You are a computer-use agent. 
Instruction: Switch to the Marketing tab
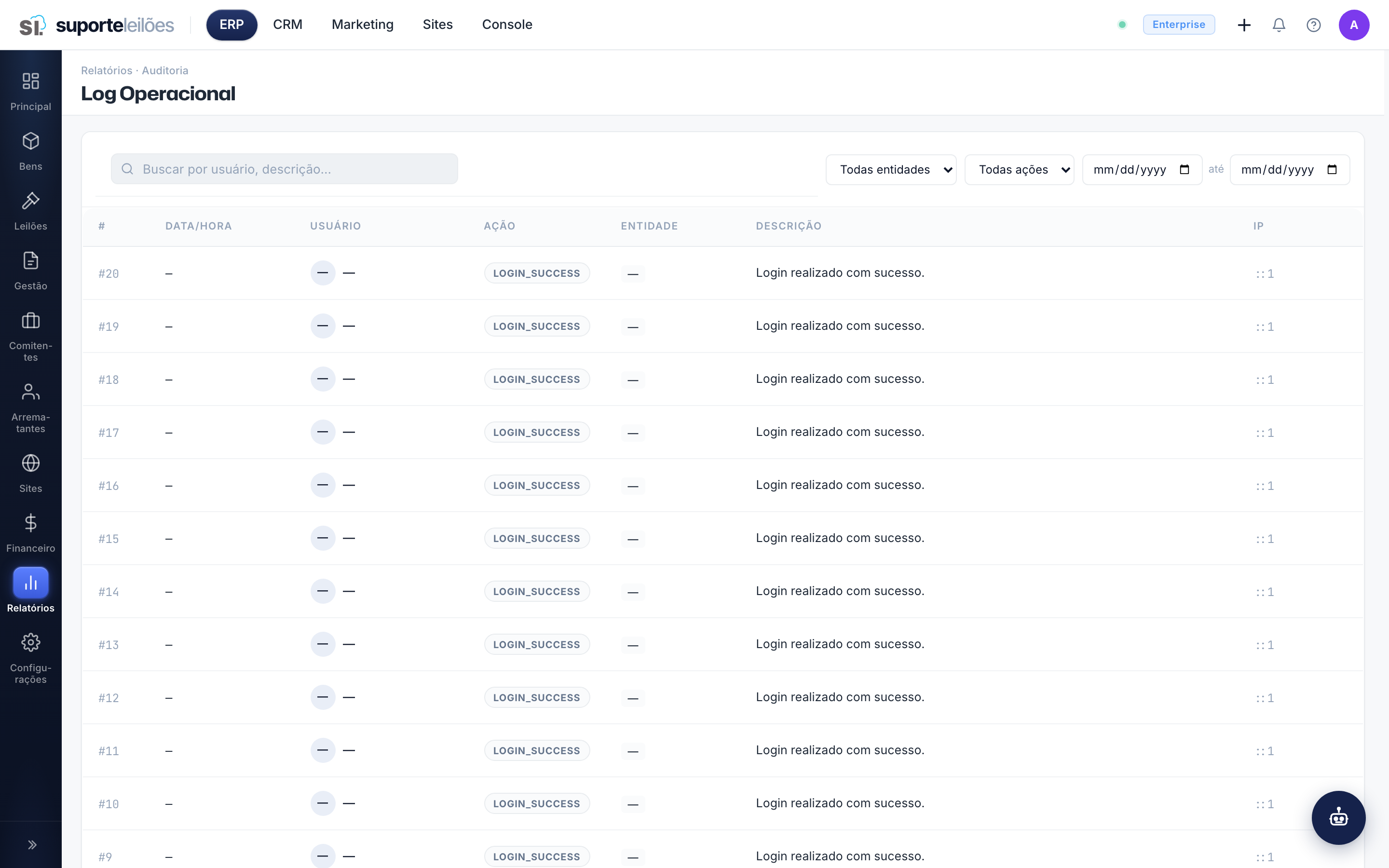coord(362,25)
